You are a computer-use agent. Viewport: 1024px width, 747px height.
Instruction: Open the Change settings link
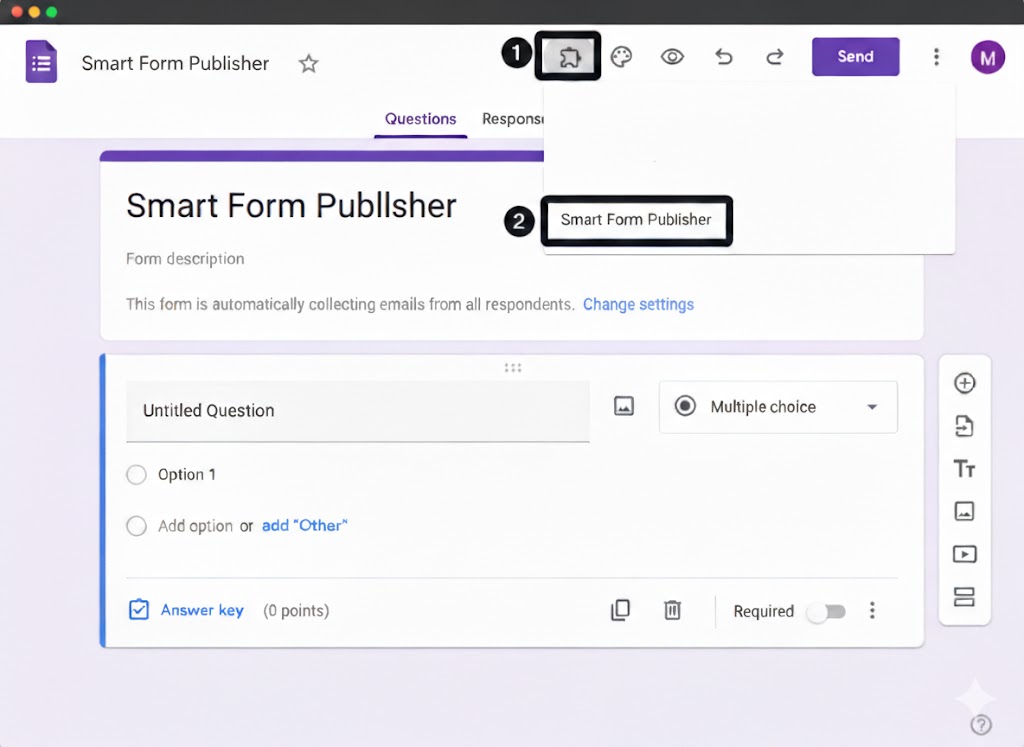pos(638,304)
